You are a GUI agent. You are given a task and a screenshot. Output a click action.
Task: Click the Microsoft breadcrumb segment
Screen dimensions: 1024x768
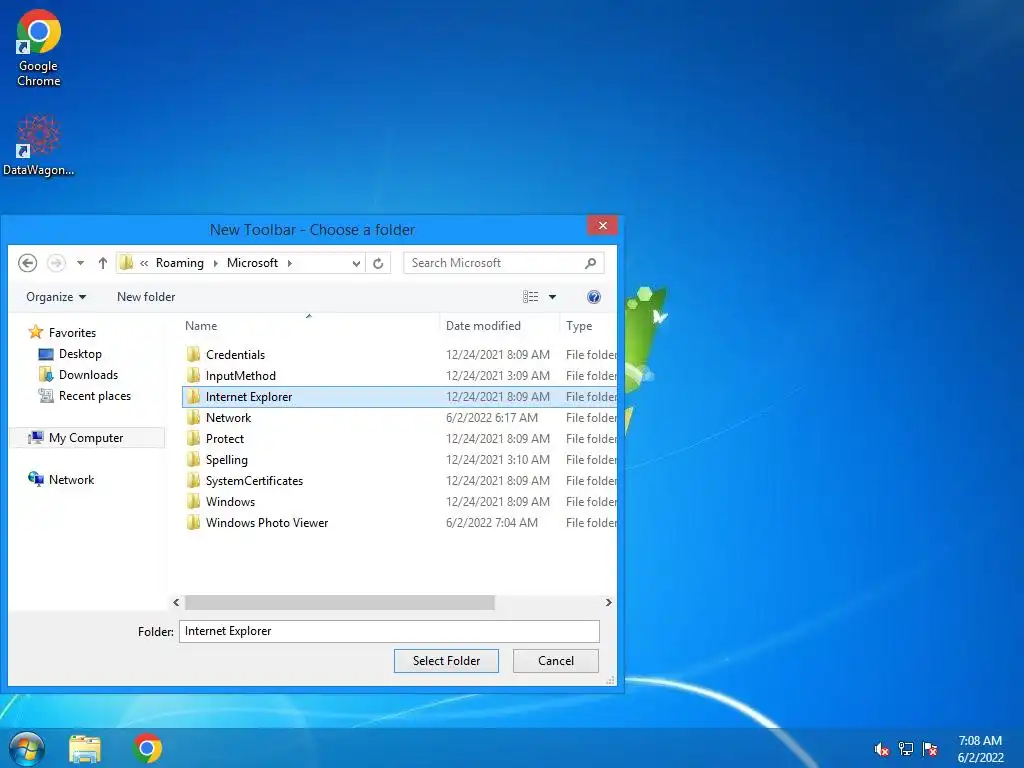(252, 263)
